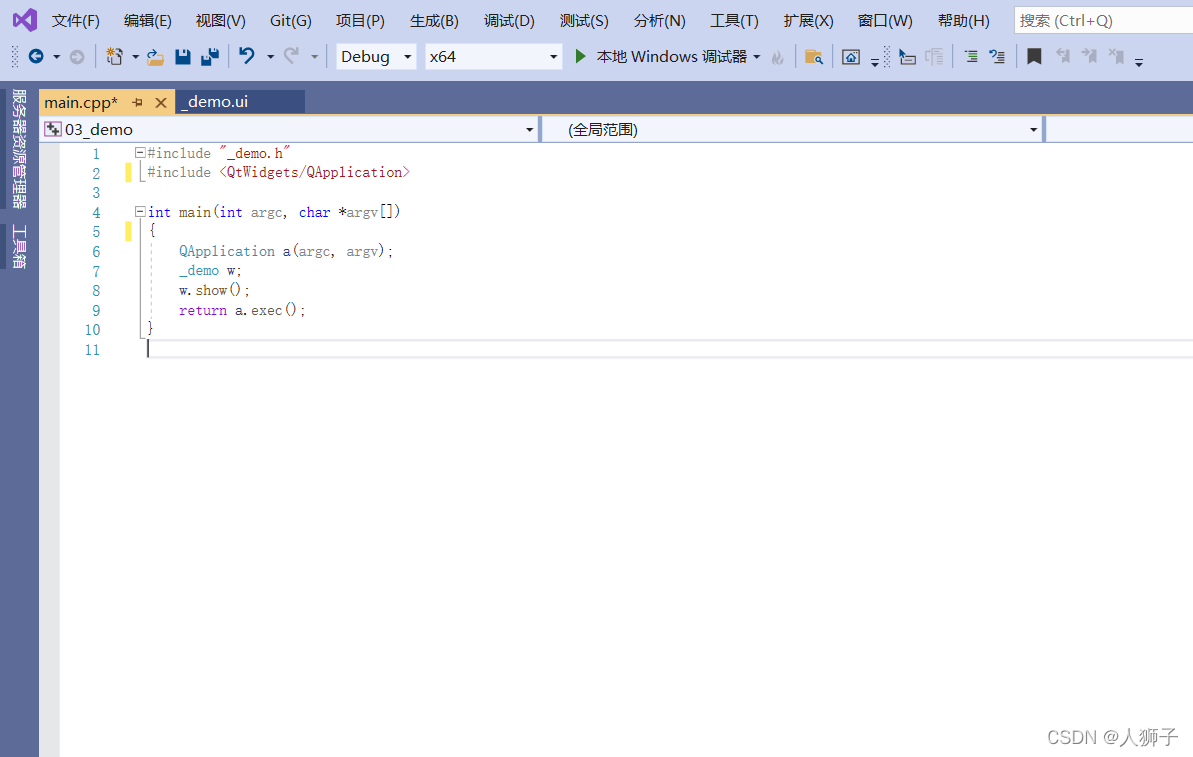Click the cursor-over-box toolbar icon
1193x757 pixels.
pos(906,57)
